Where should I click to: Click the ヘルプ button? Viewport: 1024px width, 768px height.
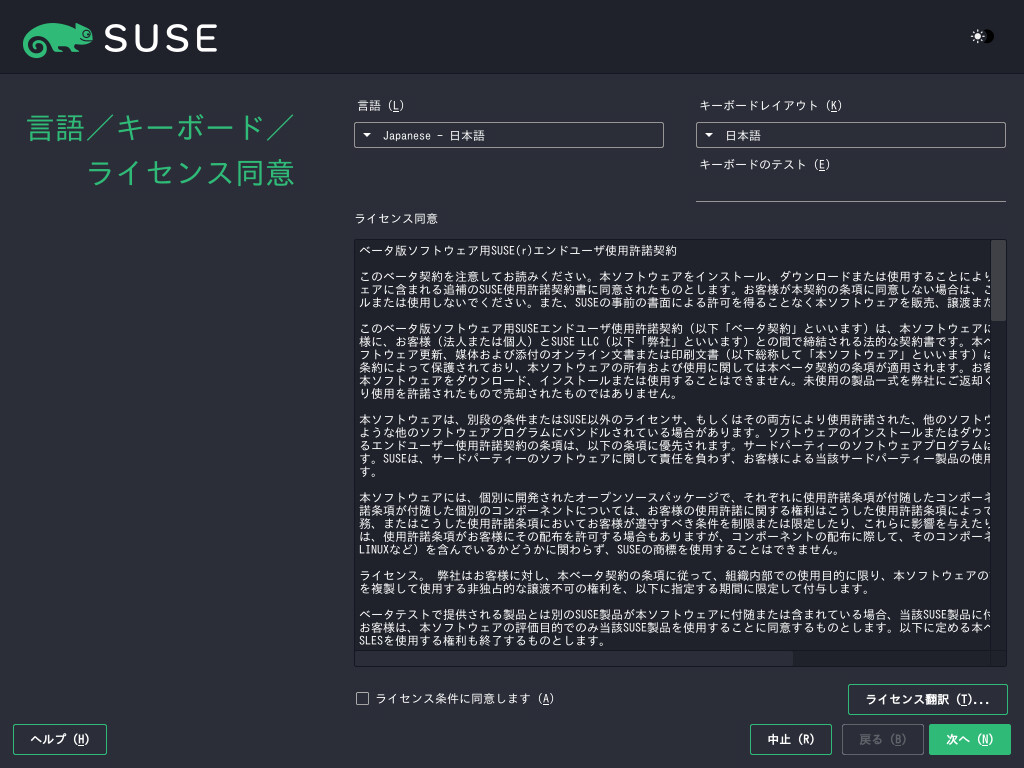point(59,739)
